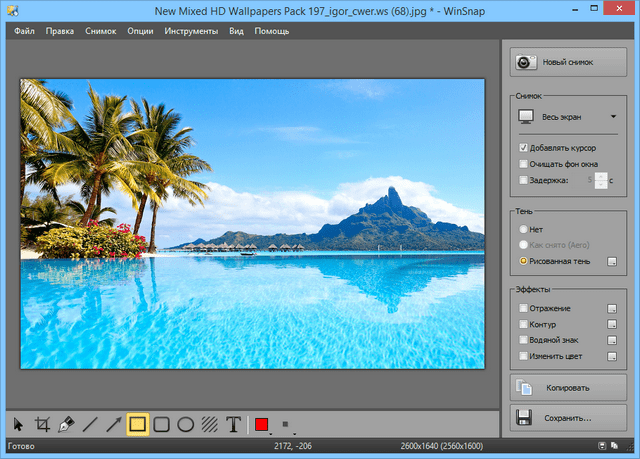Select the Нет shadow radio button
The image size is (640, 459).
pyautogui.click(x=524, y=229)
